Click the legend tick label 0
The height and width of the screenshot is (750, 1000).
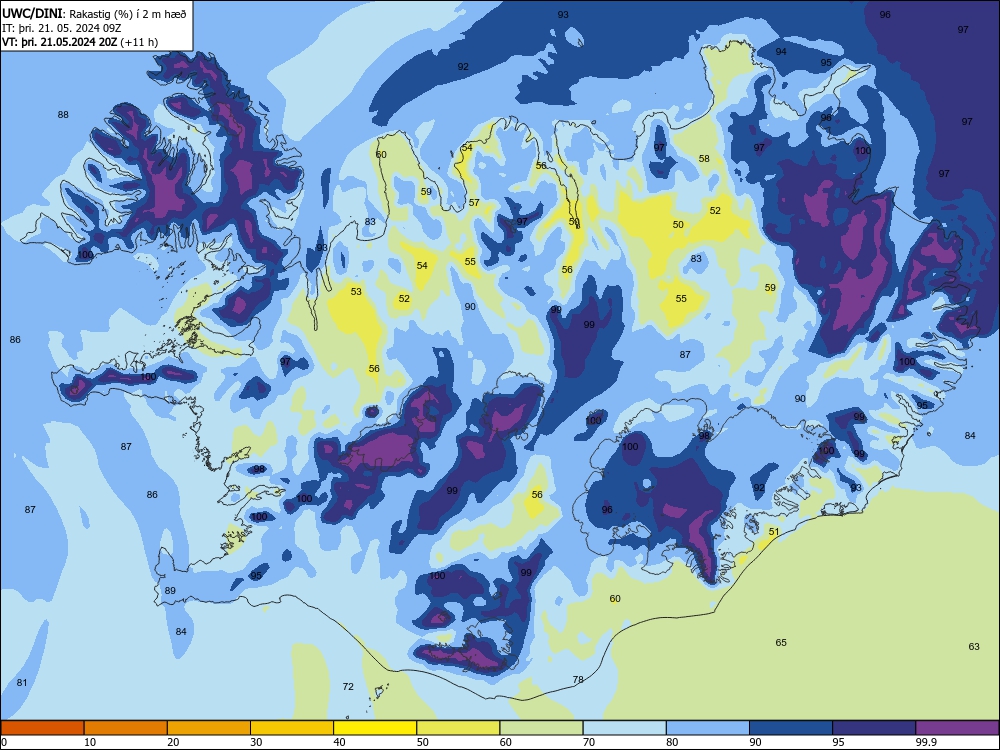[x=4, y=742]
